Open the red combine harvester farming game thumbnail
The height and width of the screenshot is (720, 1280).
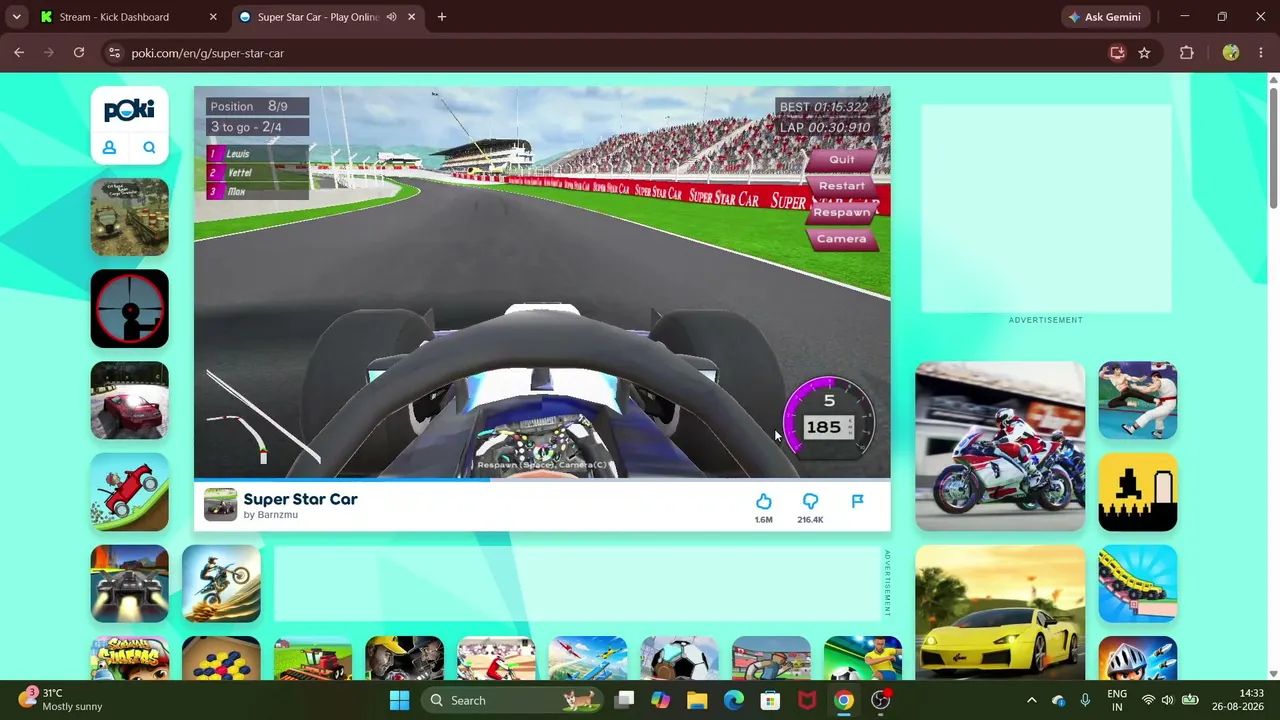[x=313, y=658]
